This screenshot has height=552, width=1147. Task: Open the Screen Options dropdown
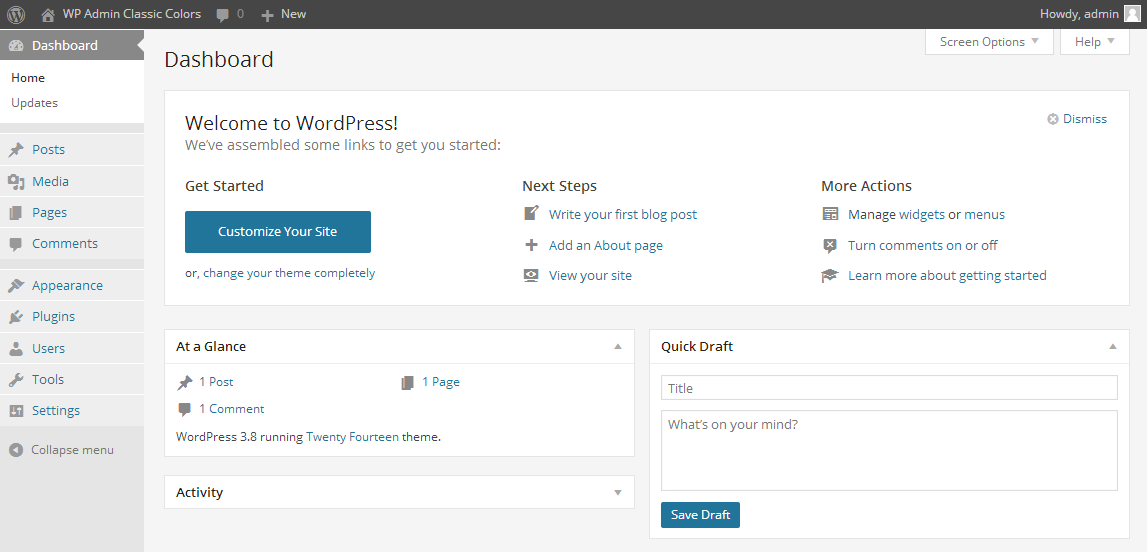[989, 42]
